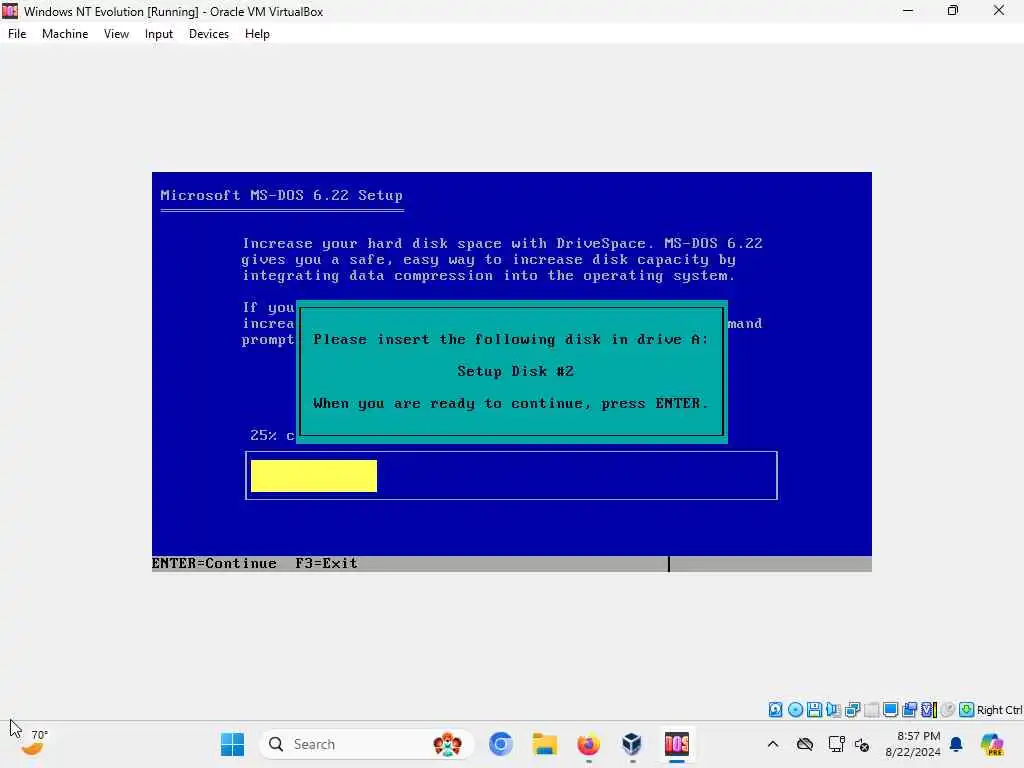Restore down the VirtualBox VM window
Screen dimensions: 1024x768
pyautogui.click(x=953, y=11)
